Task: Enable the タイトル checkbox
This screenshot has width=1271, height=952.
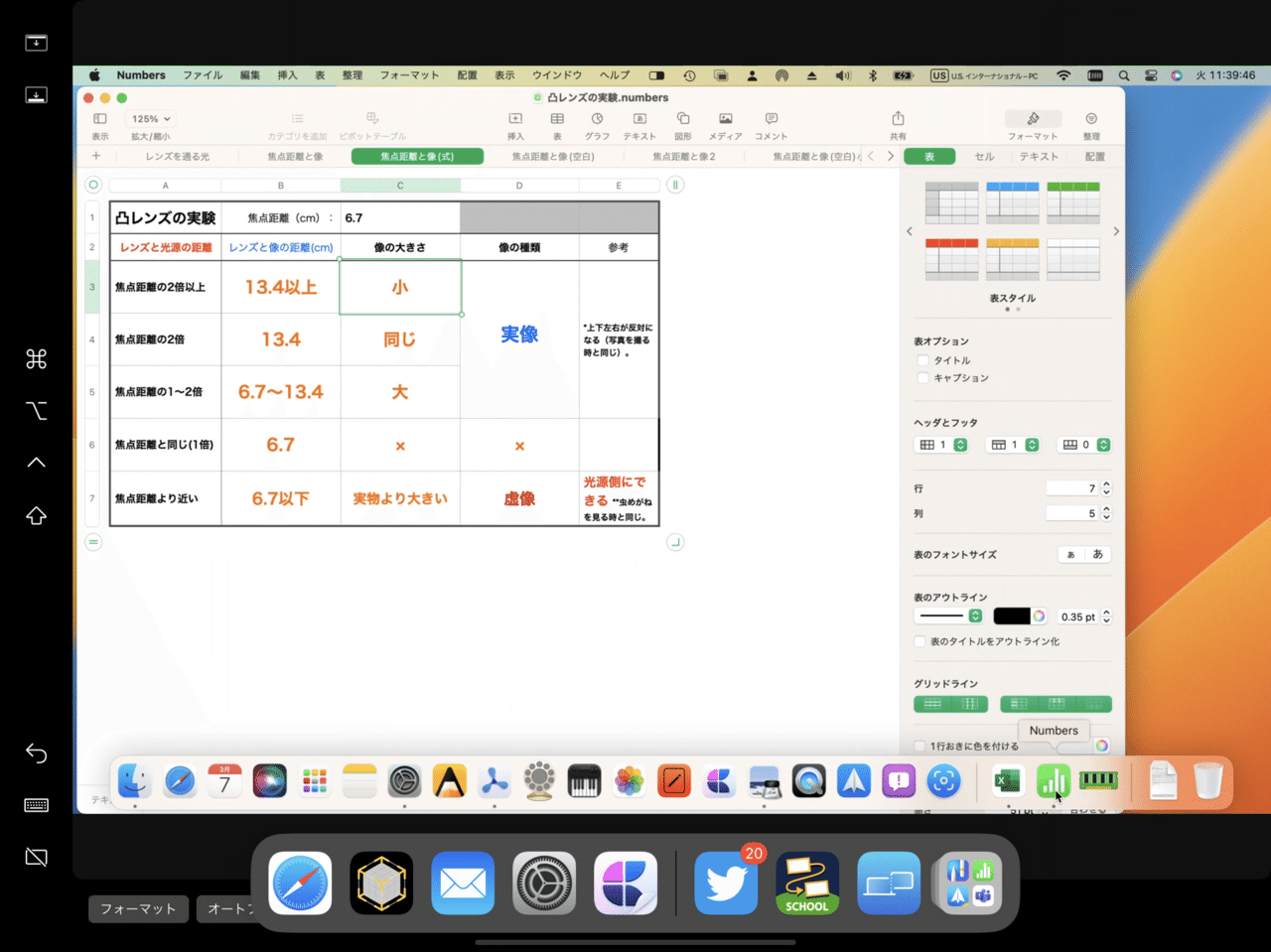Action: coord(923,360)
